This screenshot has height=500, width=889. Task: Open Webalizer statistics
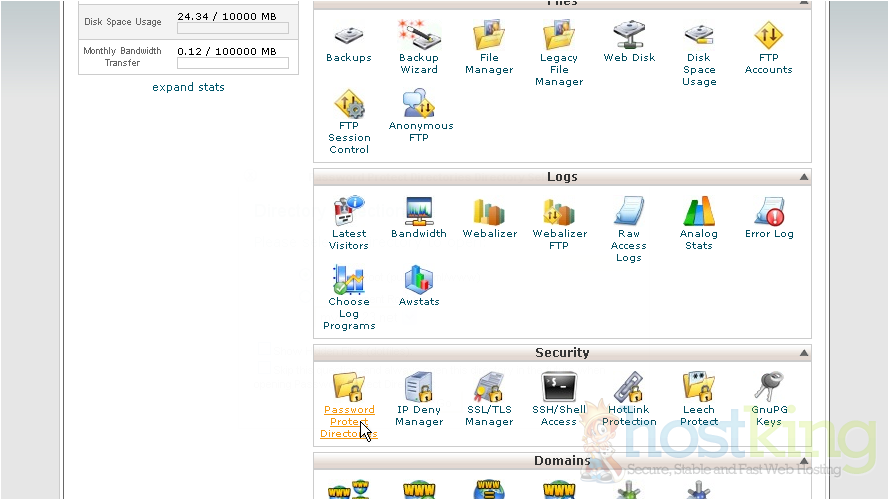(489, 212)
